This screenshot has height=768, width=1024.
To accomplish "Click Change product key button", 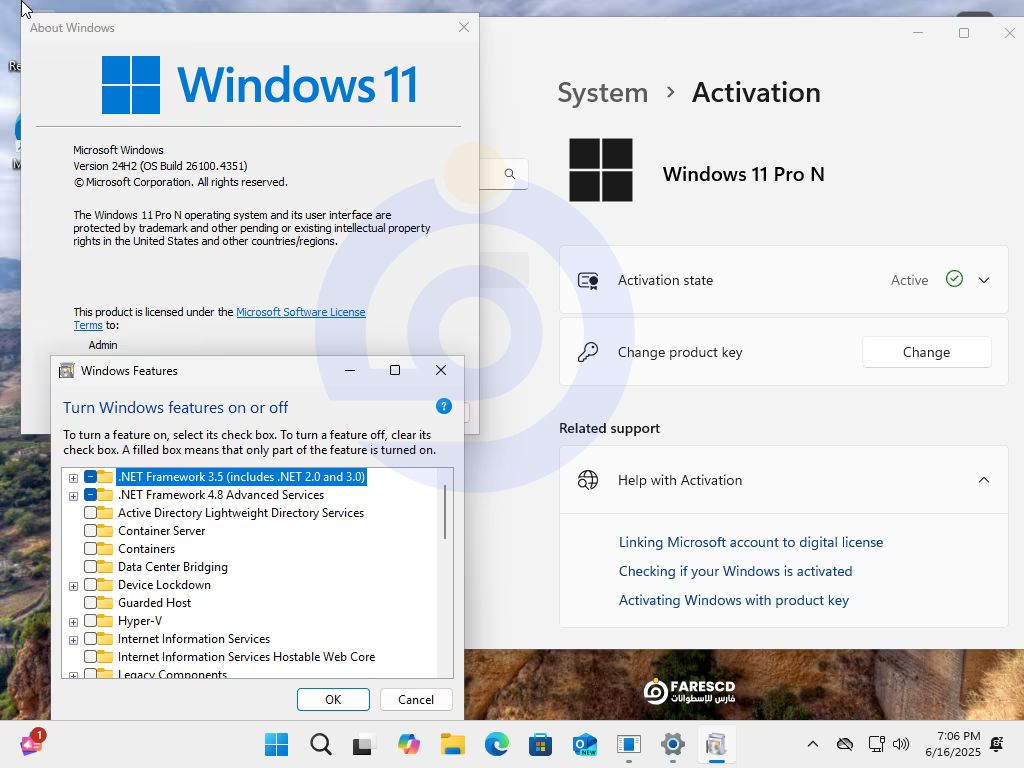I will click(x=926, y=352).
